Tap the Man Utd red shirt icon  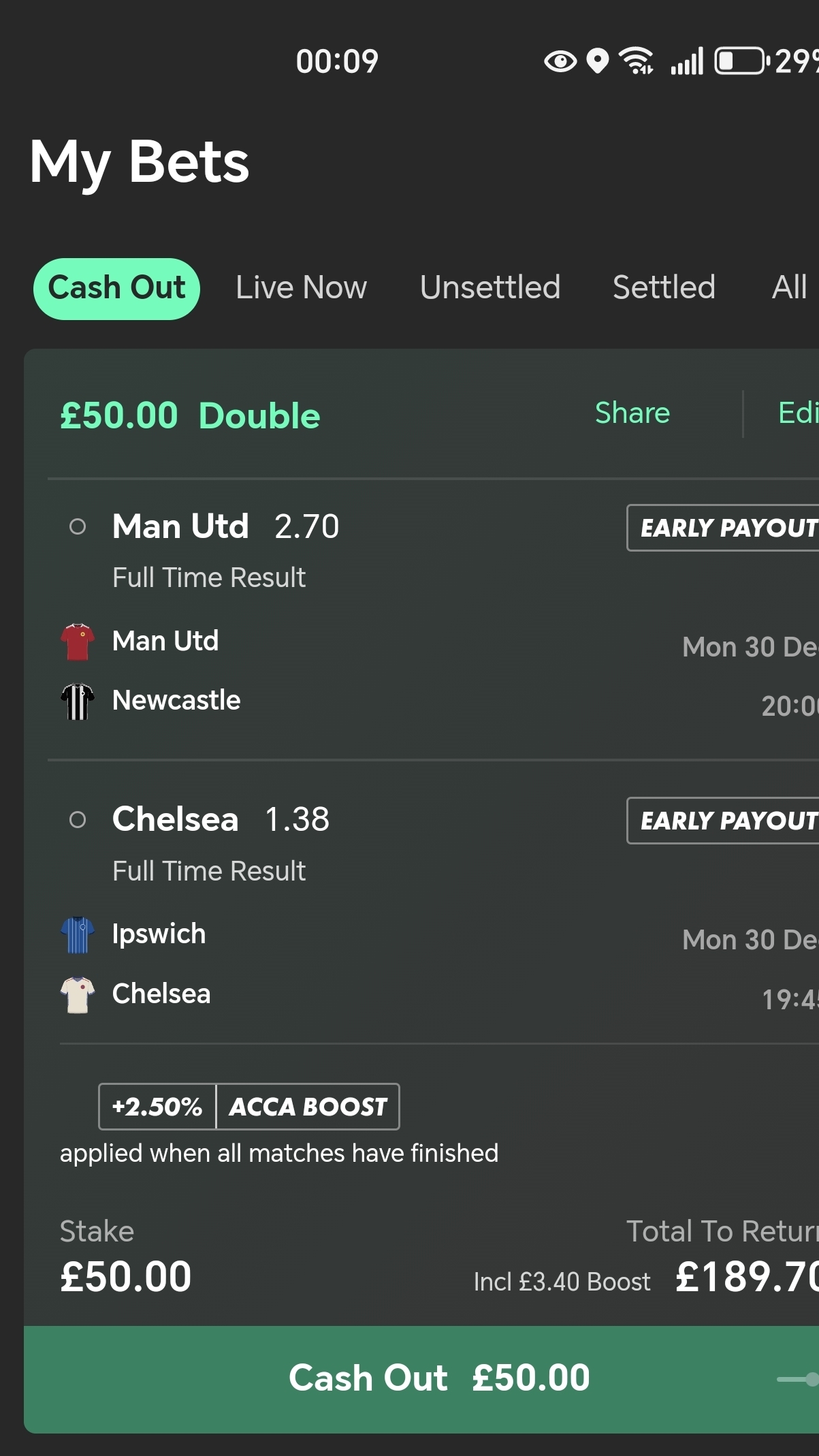point(78,642)
